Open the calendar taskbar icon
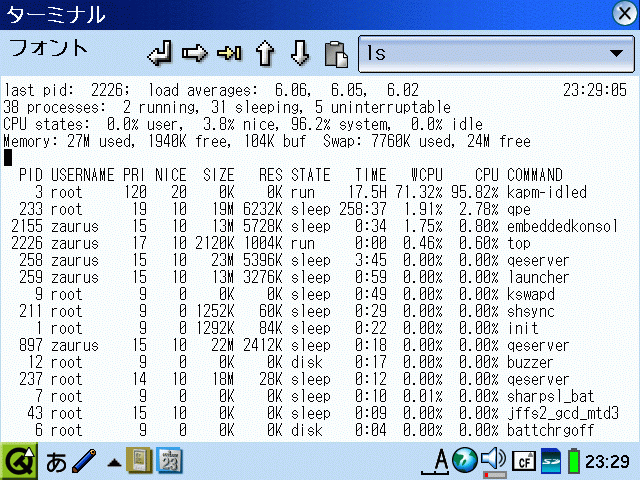 coord(169,461)
